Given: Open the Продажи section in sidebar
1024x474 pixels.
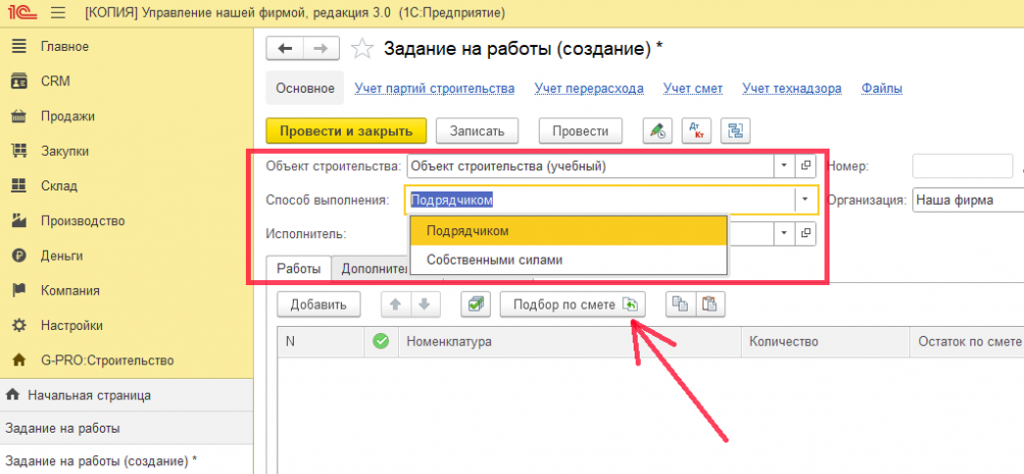Looking at the screenshot, I should (67, 116).
